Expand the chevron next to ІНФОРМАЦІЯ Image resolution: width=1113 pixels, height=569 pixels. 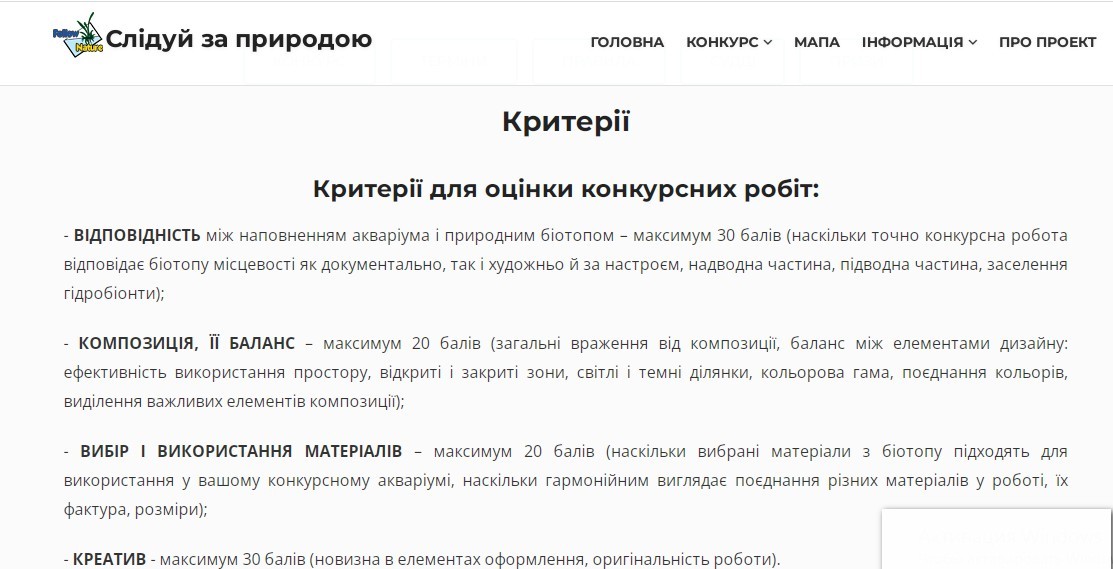click(973, 42)
